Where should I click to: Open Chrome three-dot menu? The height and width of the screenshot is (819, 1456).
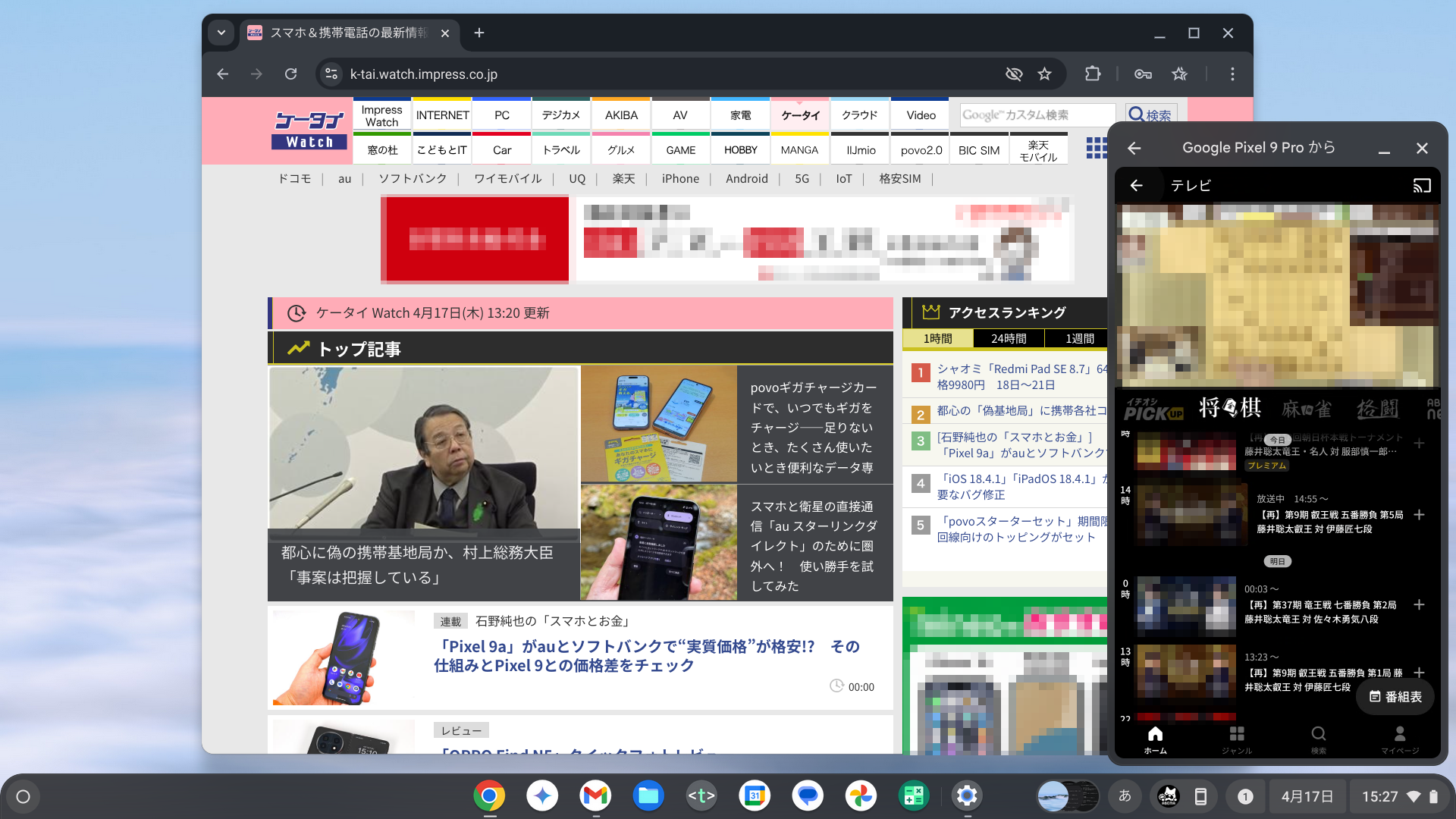click(x=1232, y=74)
